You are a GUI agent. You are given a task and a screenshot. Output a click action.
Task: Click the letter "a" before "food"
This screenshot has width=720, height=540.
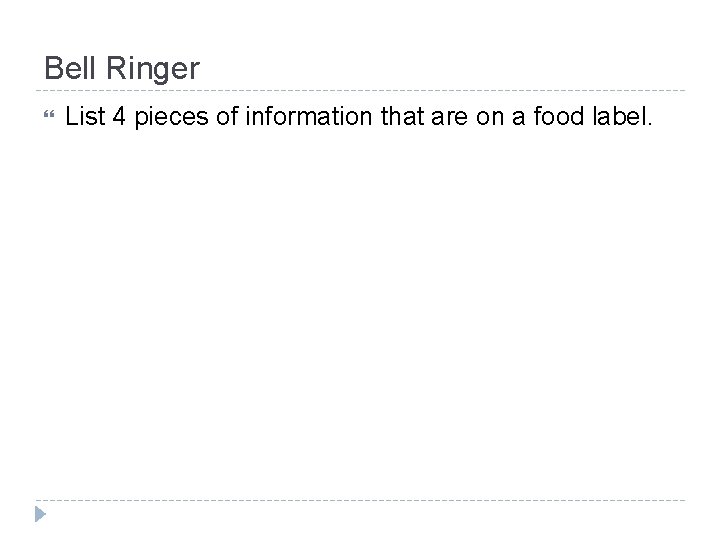518,118
